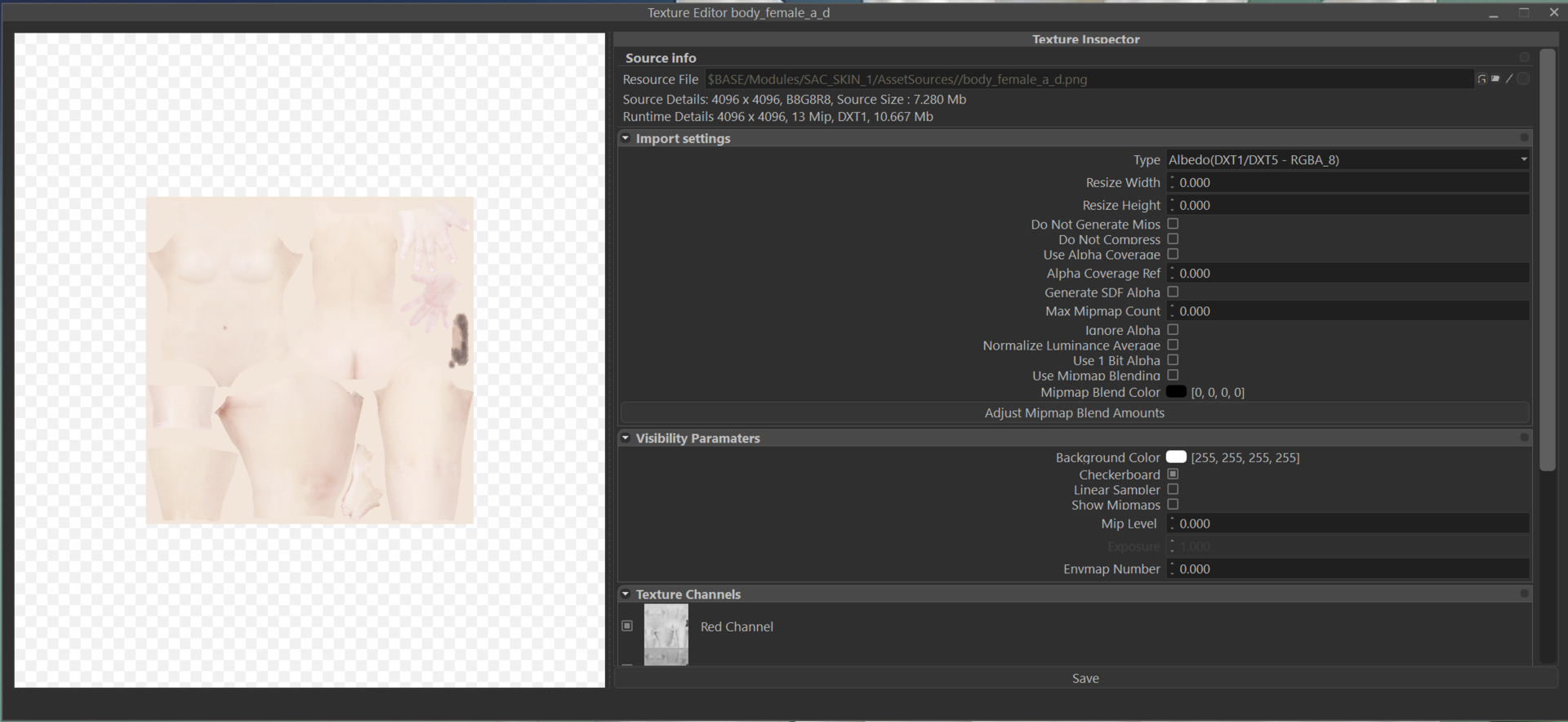1568x722 pixels.
Task: Click the reload icon beside the Resource File field
Action: point(1481,79)
